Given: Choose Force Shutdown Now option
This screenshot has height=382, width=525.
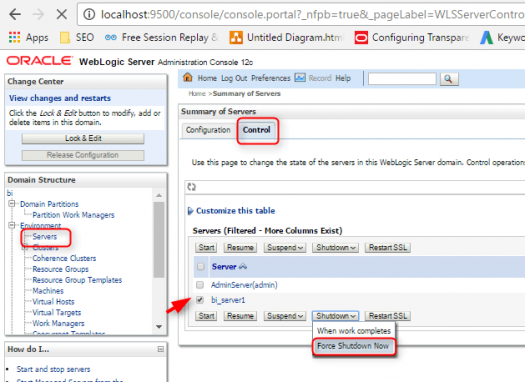Looking at the screenshot, I should pyautogui.click(x=353, y=346).
